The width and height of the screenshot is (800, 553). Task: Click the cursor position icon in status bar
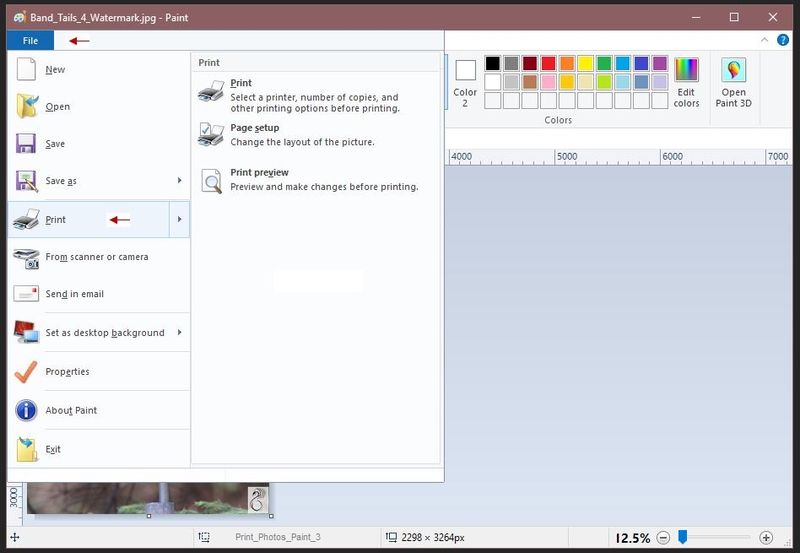(15, 537)
